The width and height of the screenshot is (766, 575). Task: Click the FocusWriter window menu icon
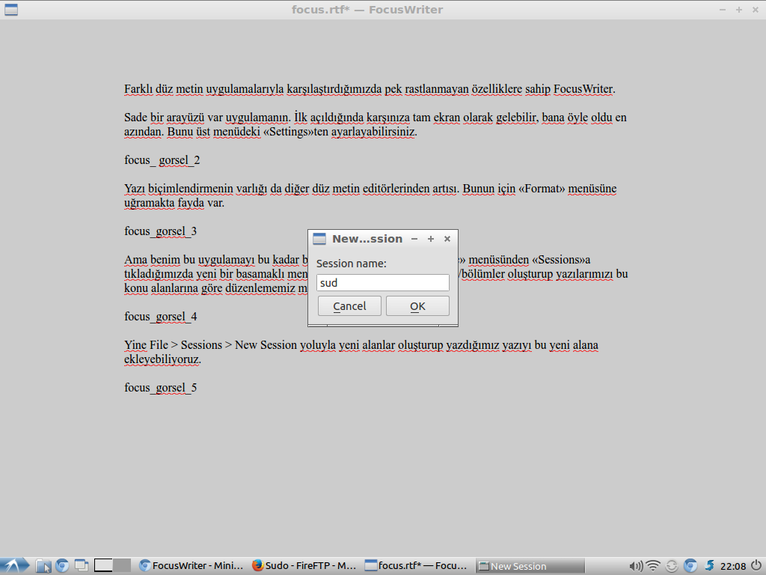click(11, 10)
